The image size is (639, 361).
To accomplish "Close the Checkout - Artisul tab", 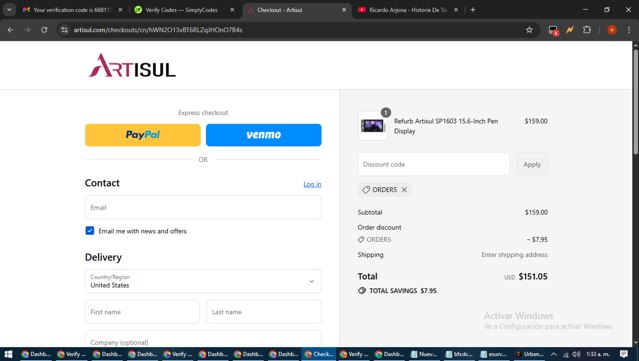I will 344,9.
